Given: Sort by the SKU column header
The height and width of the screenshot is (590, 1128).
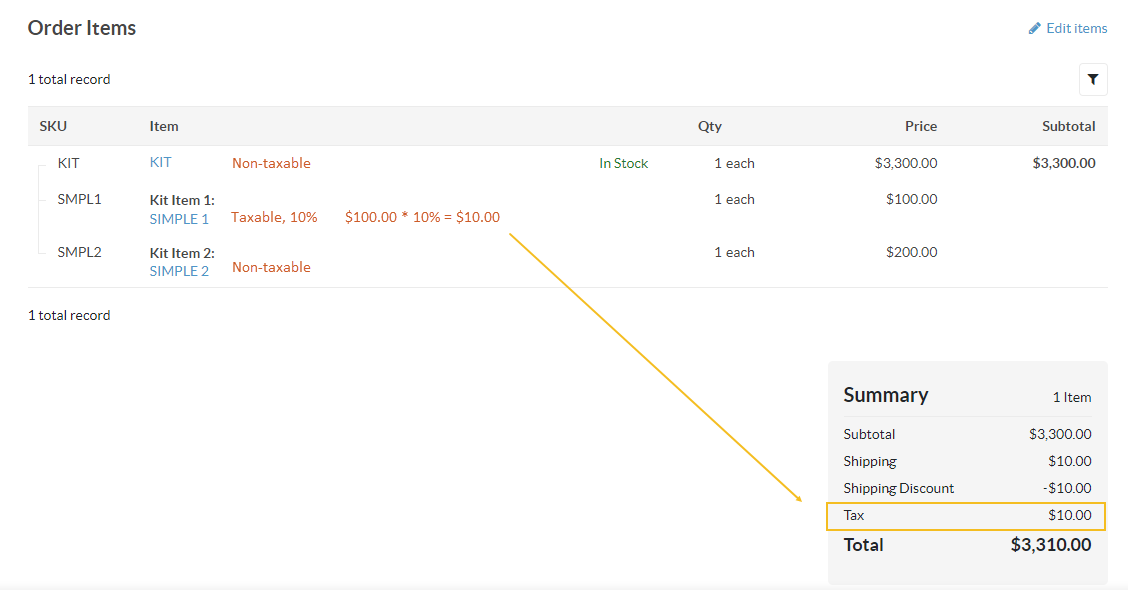Looking at the screenshot, I should click(53, 126).
